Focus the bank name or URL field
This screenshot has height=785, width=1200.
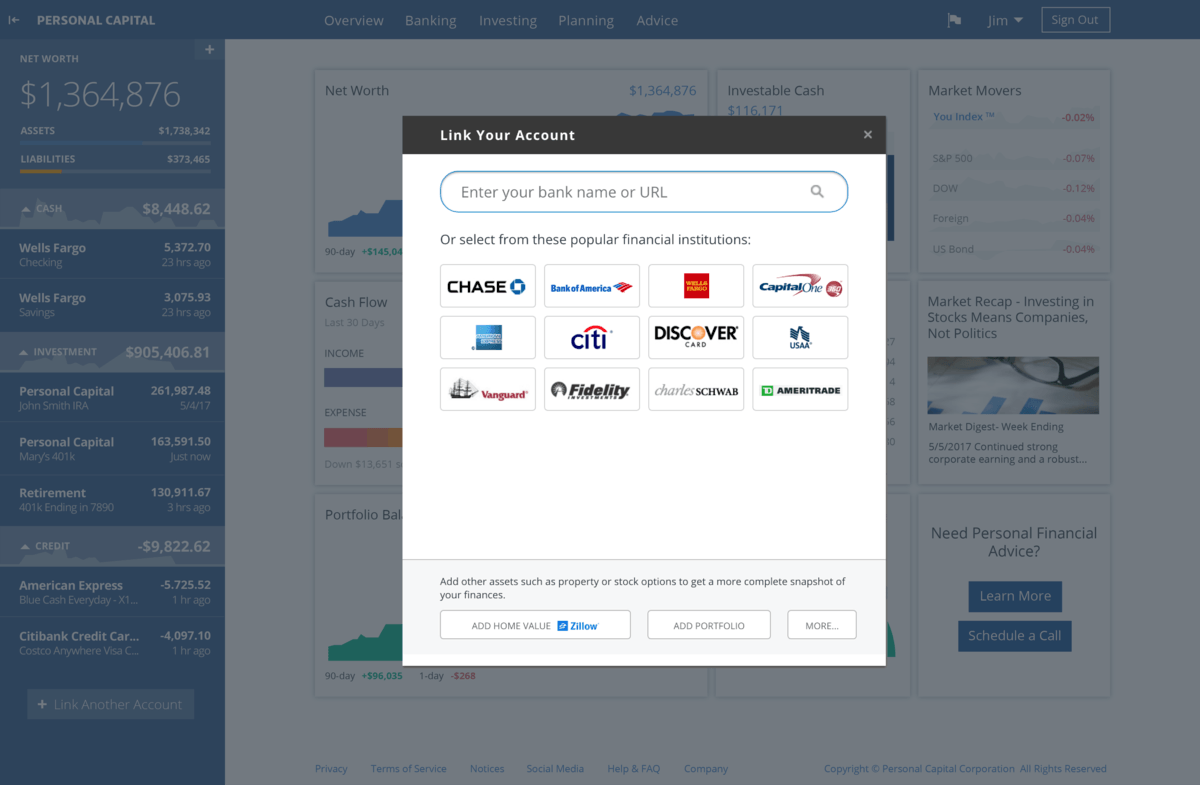[644, 192]
